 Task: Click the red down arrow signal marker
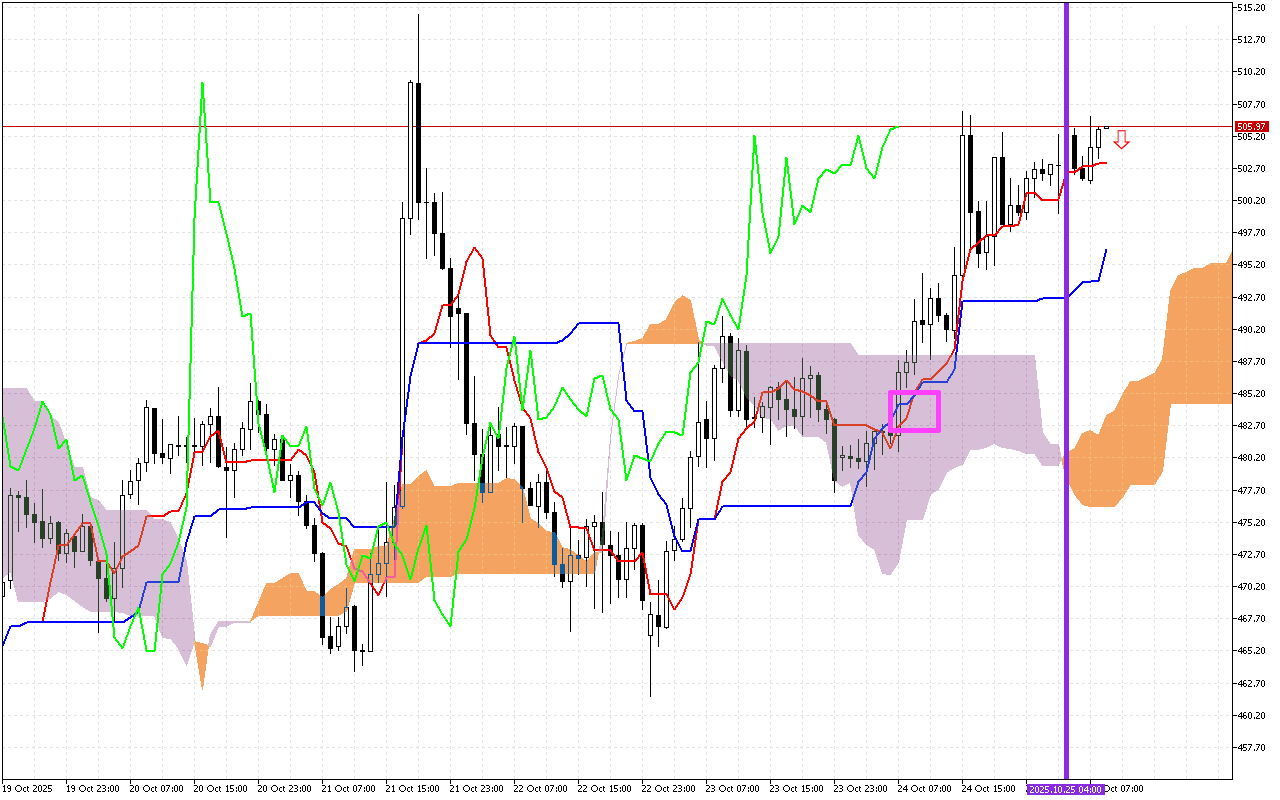click(x=1122, y=139)
